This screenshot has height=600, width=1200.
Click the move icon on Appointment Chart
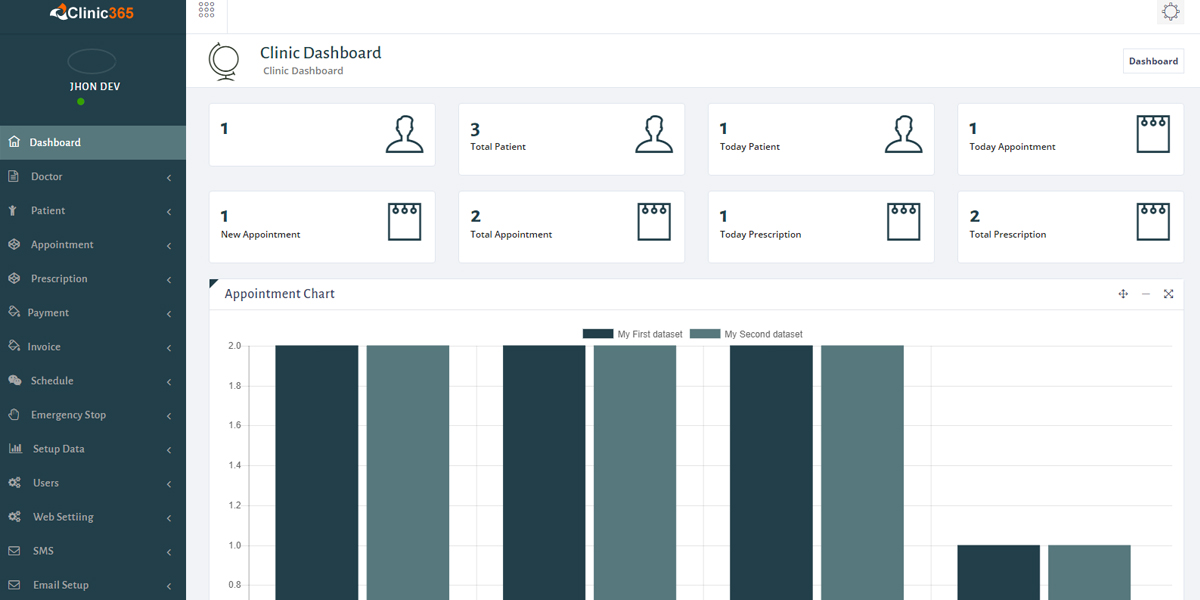tap(1123, 294)
